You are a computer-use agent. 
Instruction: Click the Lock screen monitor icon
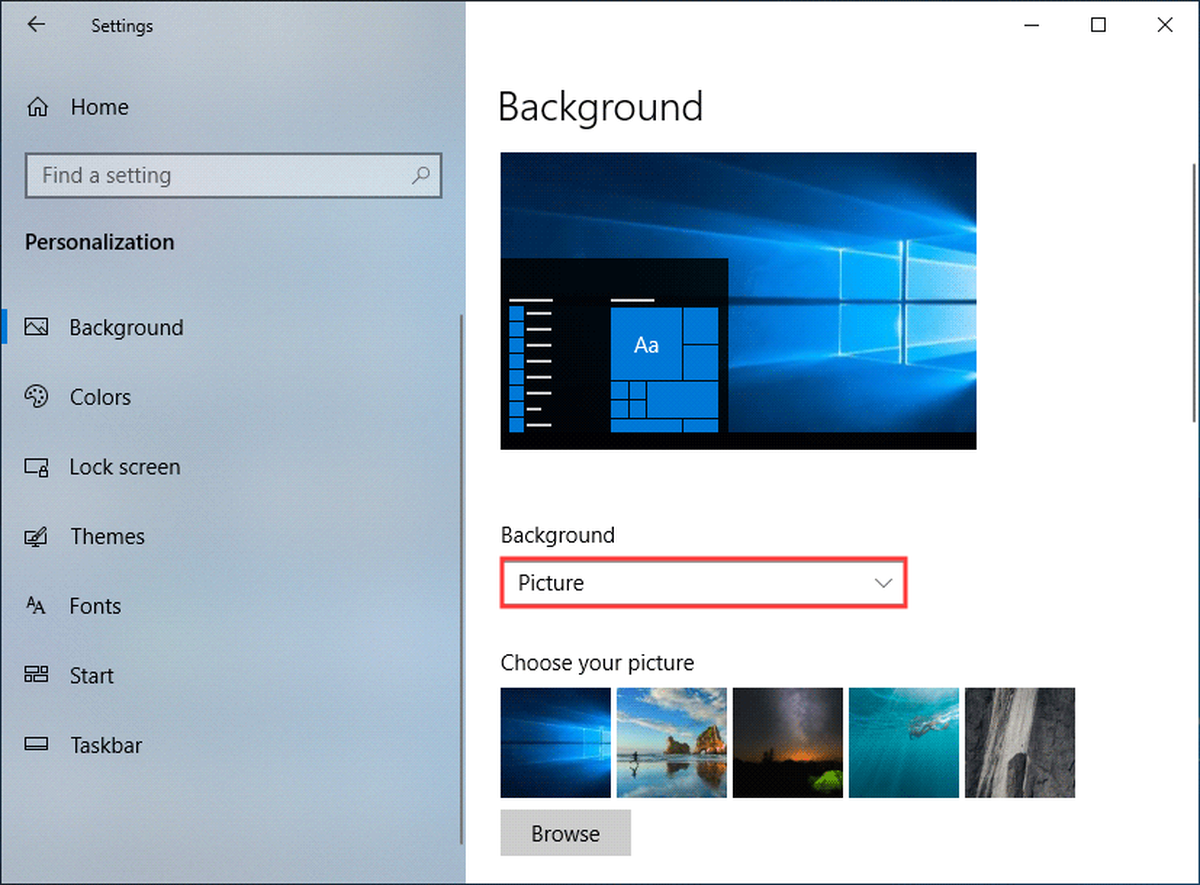pos(36,467)
